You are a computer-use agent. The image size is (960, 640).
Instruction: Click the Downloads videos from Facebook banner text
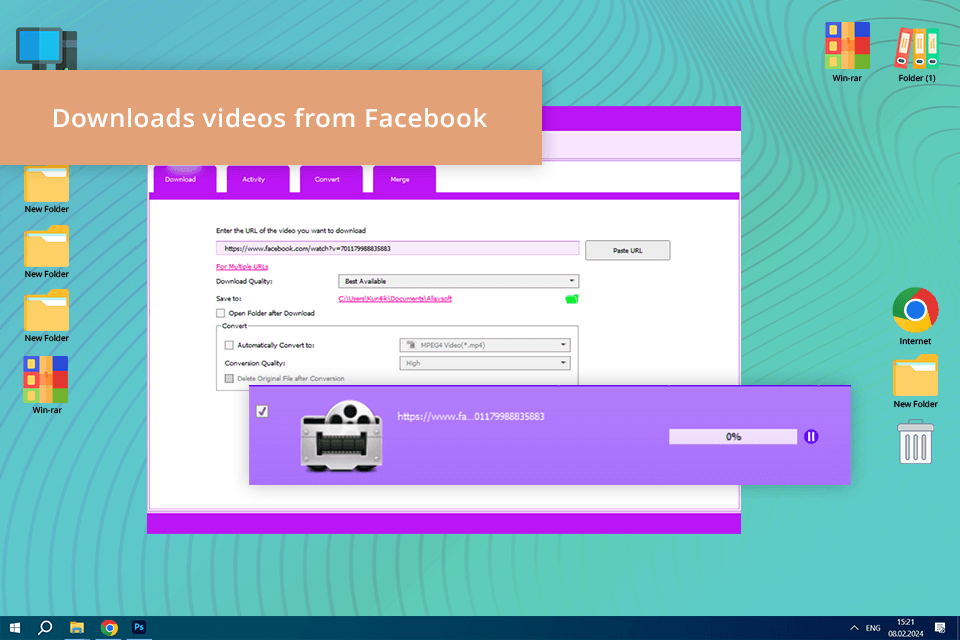click(269, 118)
